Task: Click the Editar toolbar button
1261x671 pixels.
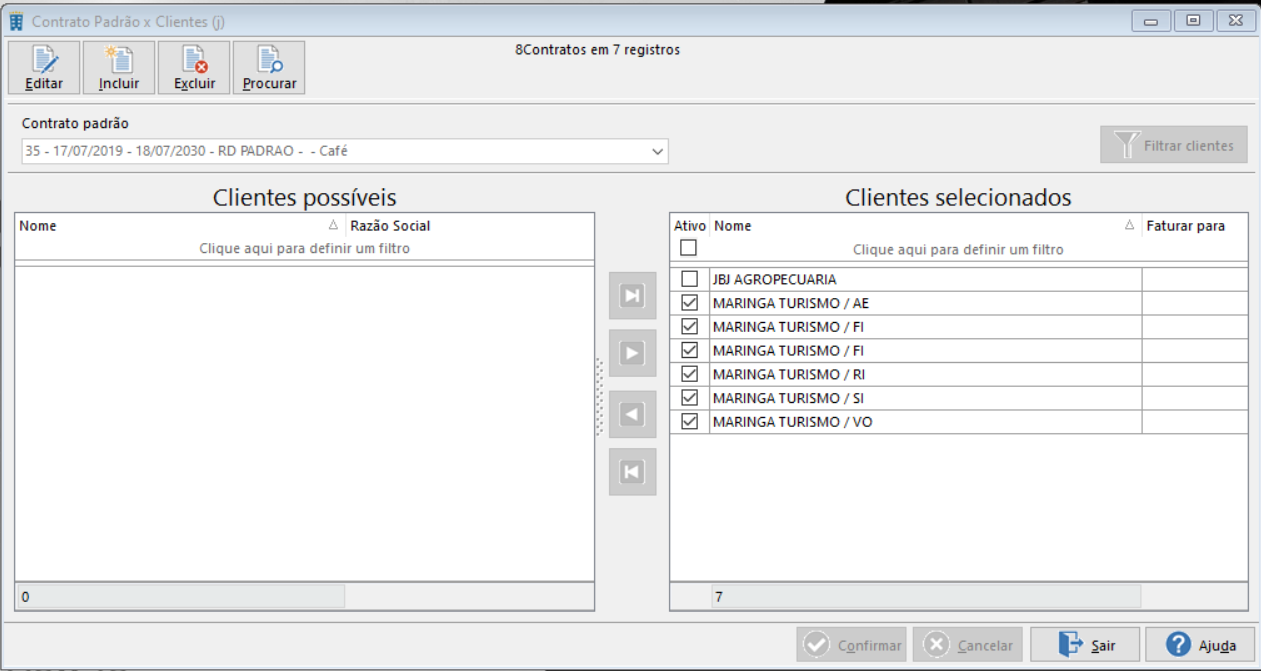Action: (44, 68)
